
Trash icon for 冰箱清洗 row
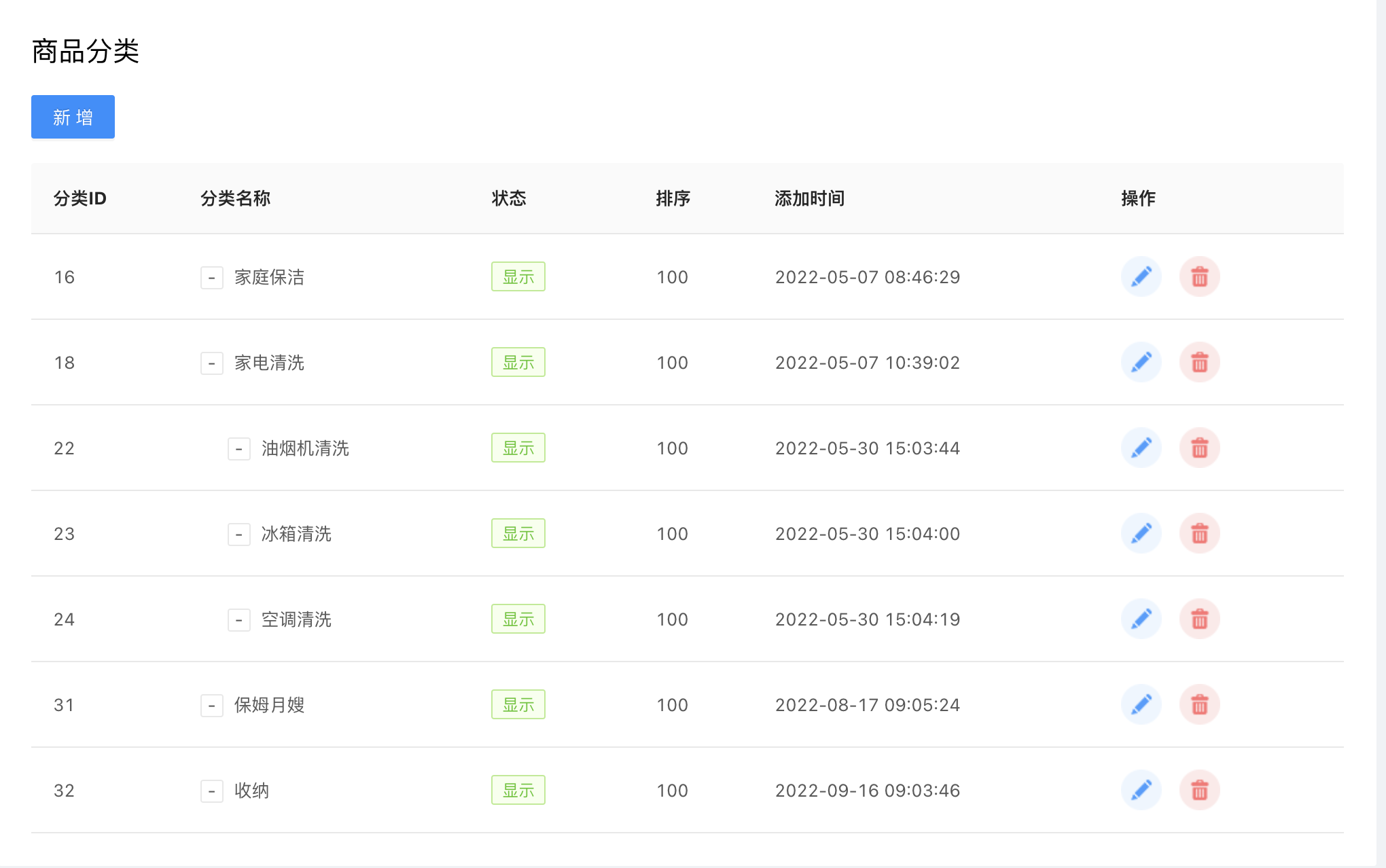pyautogui.click(x=1199, y=533)
